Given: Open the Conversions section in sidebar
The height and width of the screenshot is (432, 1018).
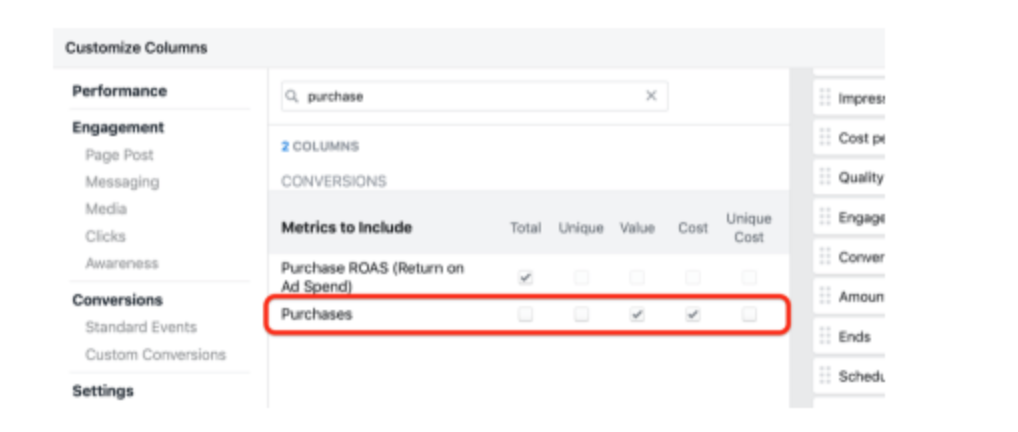Looking at the screenshot, I should (117, 300).
